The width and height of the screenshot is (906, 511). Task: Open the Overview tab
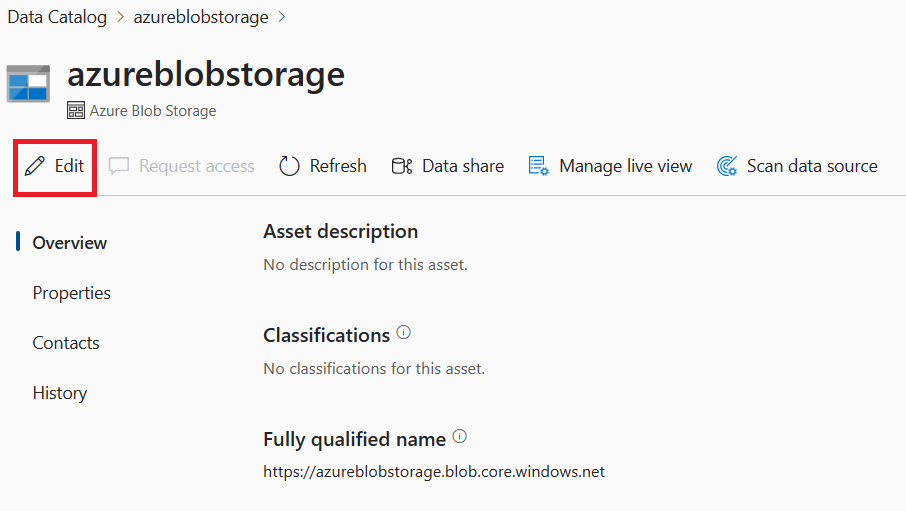[x=70, y=243]
